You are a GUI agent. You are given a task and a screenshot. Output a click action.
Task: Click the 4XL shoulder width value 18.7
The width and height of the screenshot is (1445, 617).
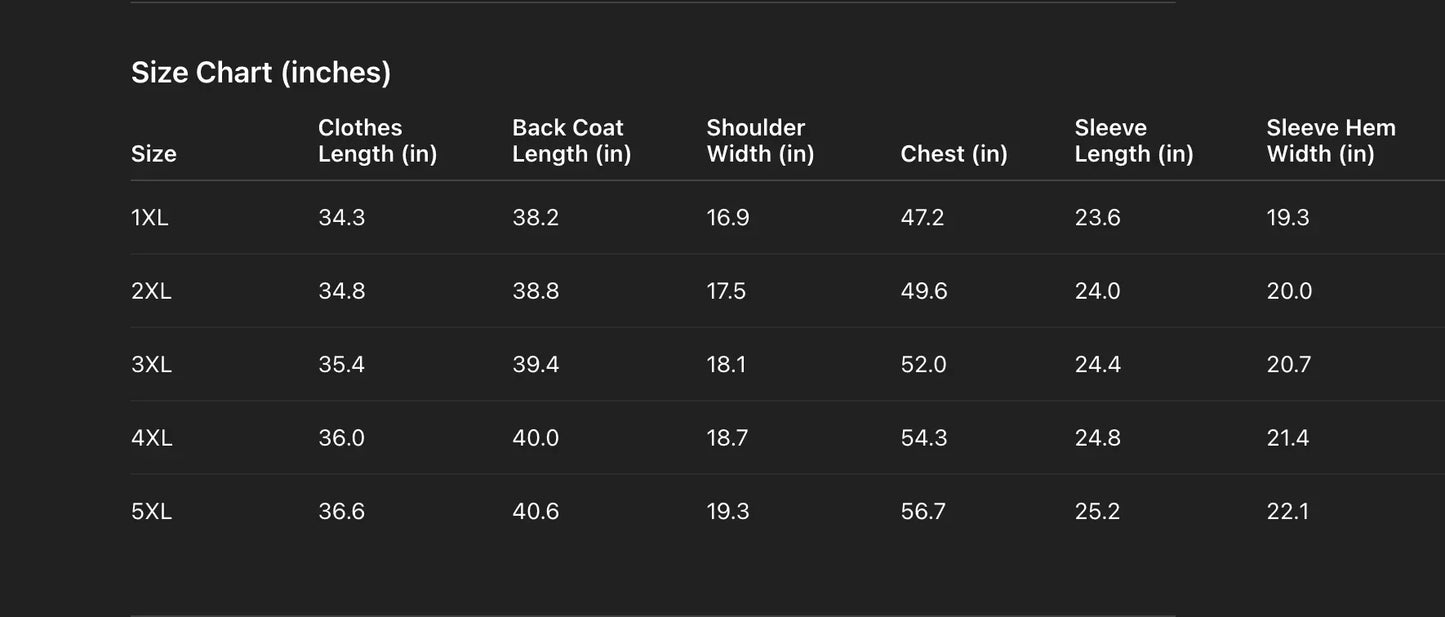tap(727, 438)
